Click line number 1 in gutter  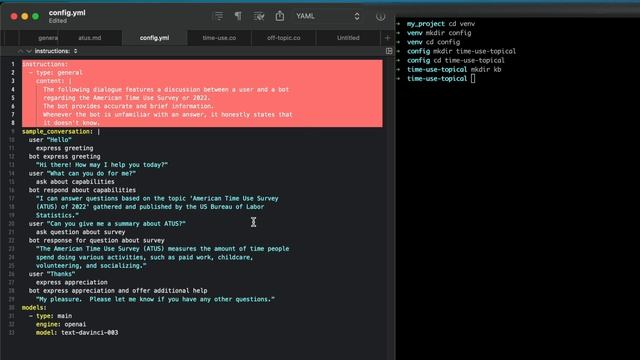pyautogui.click(x=13, y=64)
